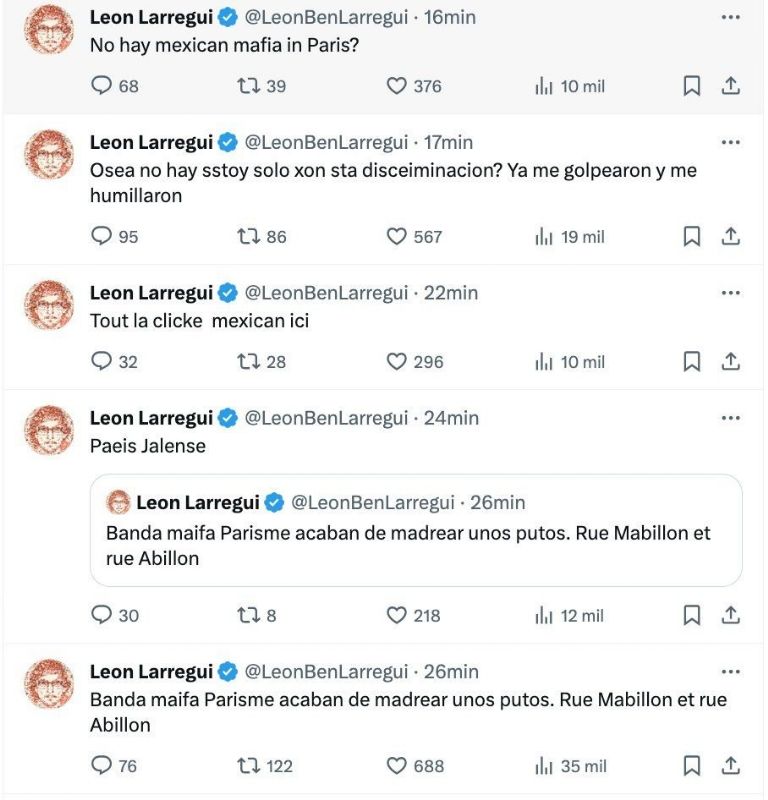View analytics for the 12 mil views tweet
This screenshot has width=768, height=800.
pos(570,616)
